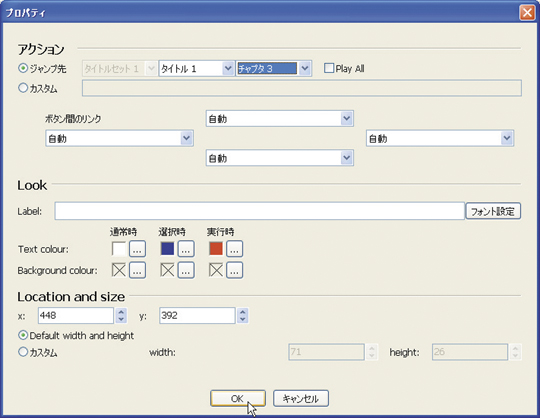
Task: Open the right-side 自動 link dropdown
Action: click(507, 138)
